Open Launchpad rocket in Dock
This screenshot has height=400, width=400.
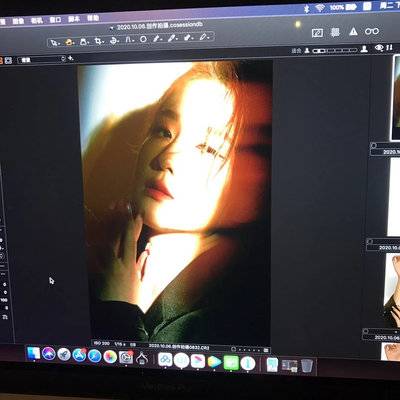pos(64,355)
